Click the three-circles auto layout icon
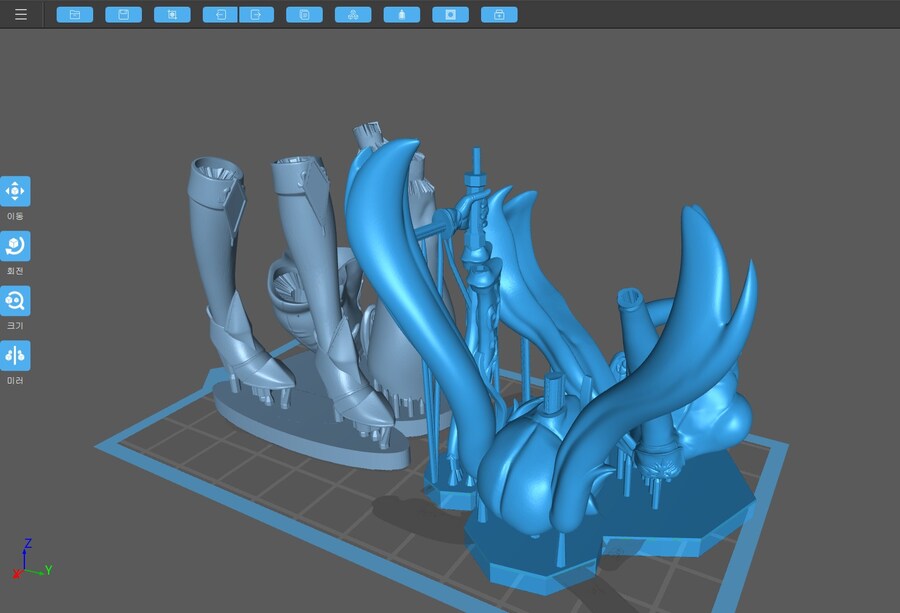The width and height of the screenshot is (900, 613). [352, 14]
